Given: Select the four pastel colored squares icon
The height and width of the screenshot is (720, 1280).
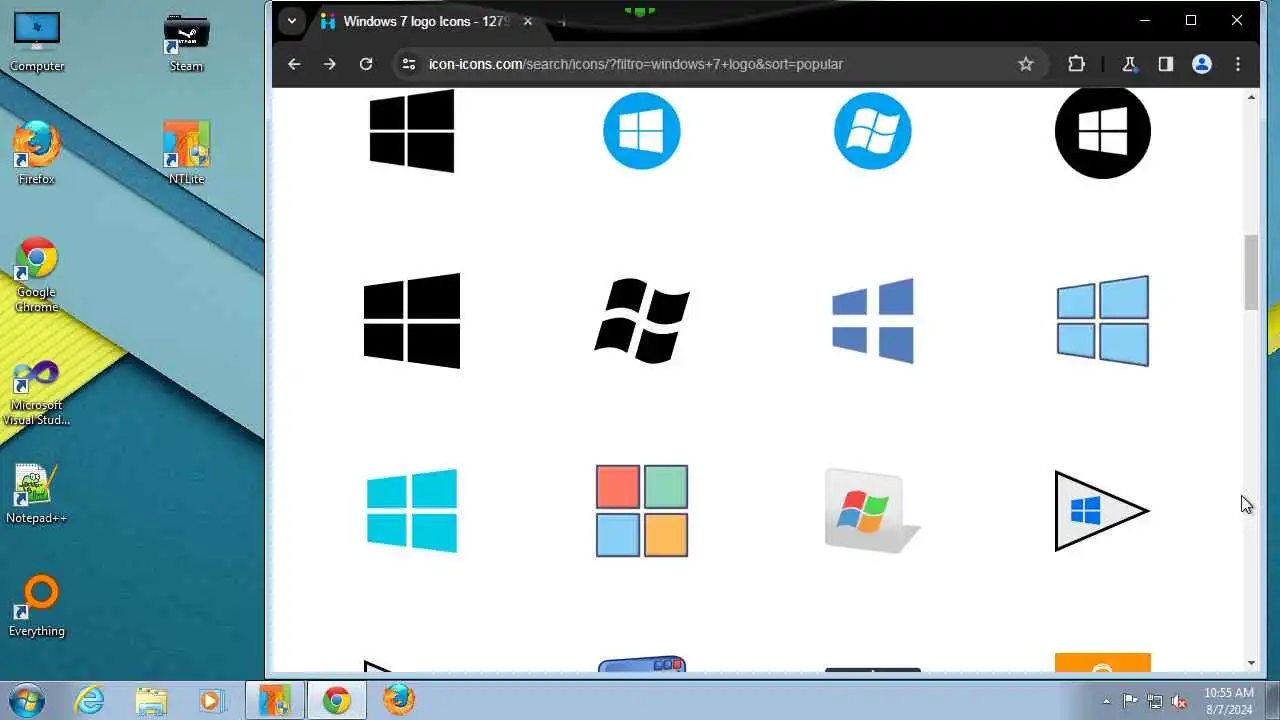Looking at the screenshot, I should click(x=642, y=511).
